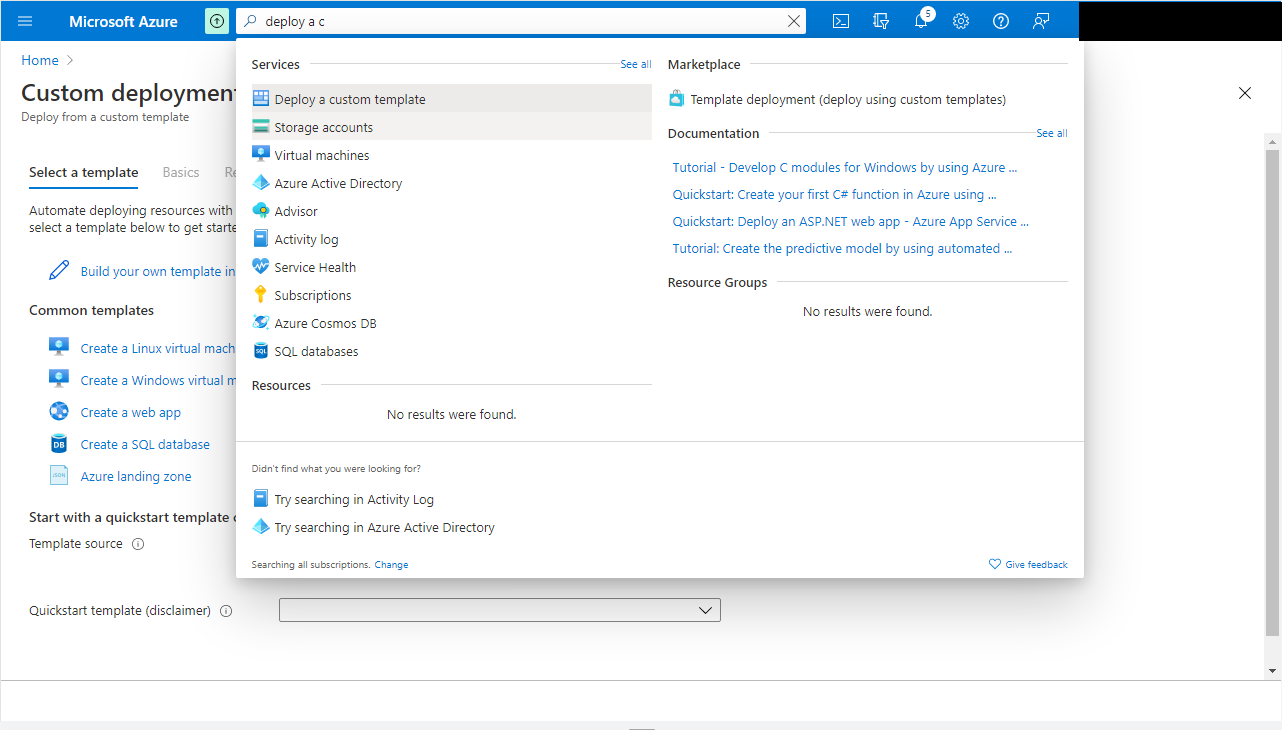Click Try searching in Azure Active Directory
Screen dimensions: 1282x730
(384, 527)
